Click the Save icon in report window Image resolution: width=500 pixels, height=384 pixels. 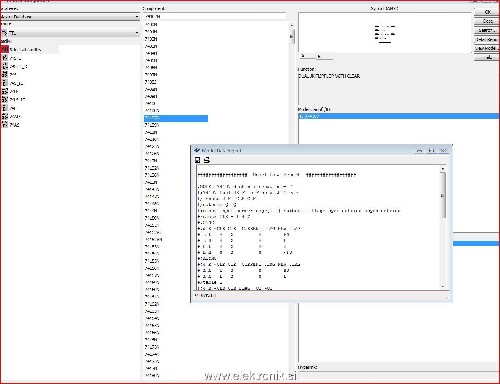click(197, 160)
